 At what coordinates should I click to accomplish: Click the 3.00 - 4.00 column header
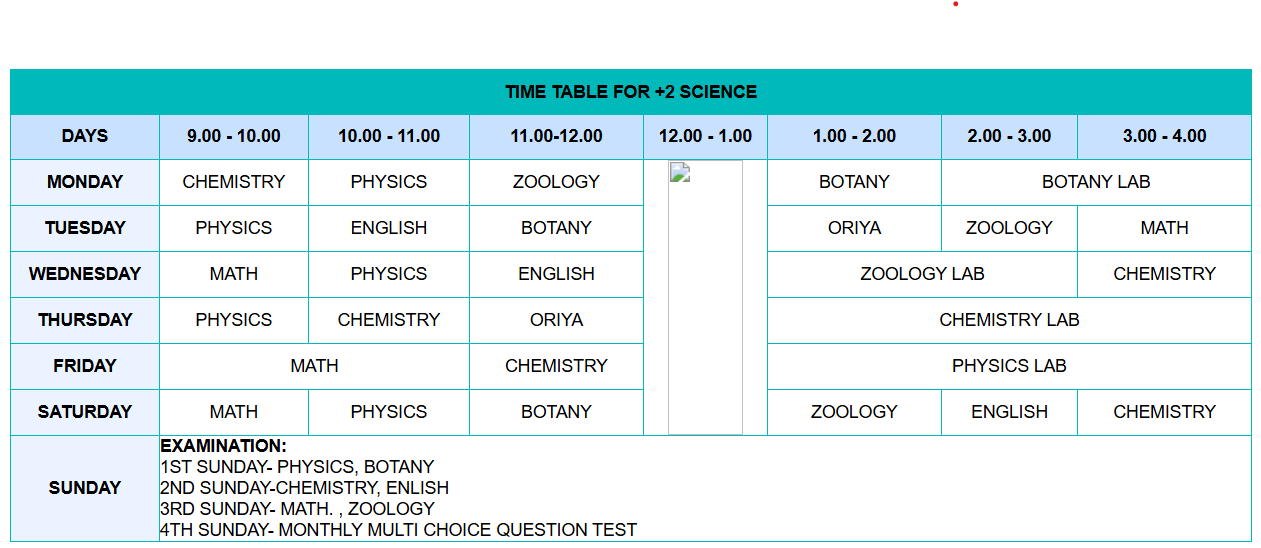tap(1164, 136)
